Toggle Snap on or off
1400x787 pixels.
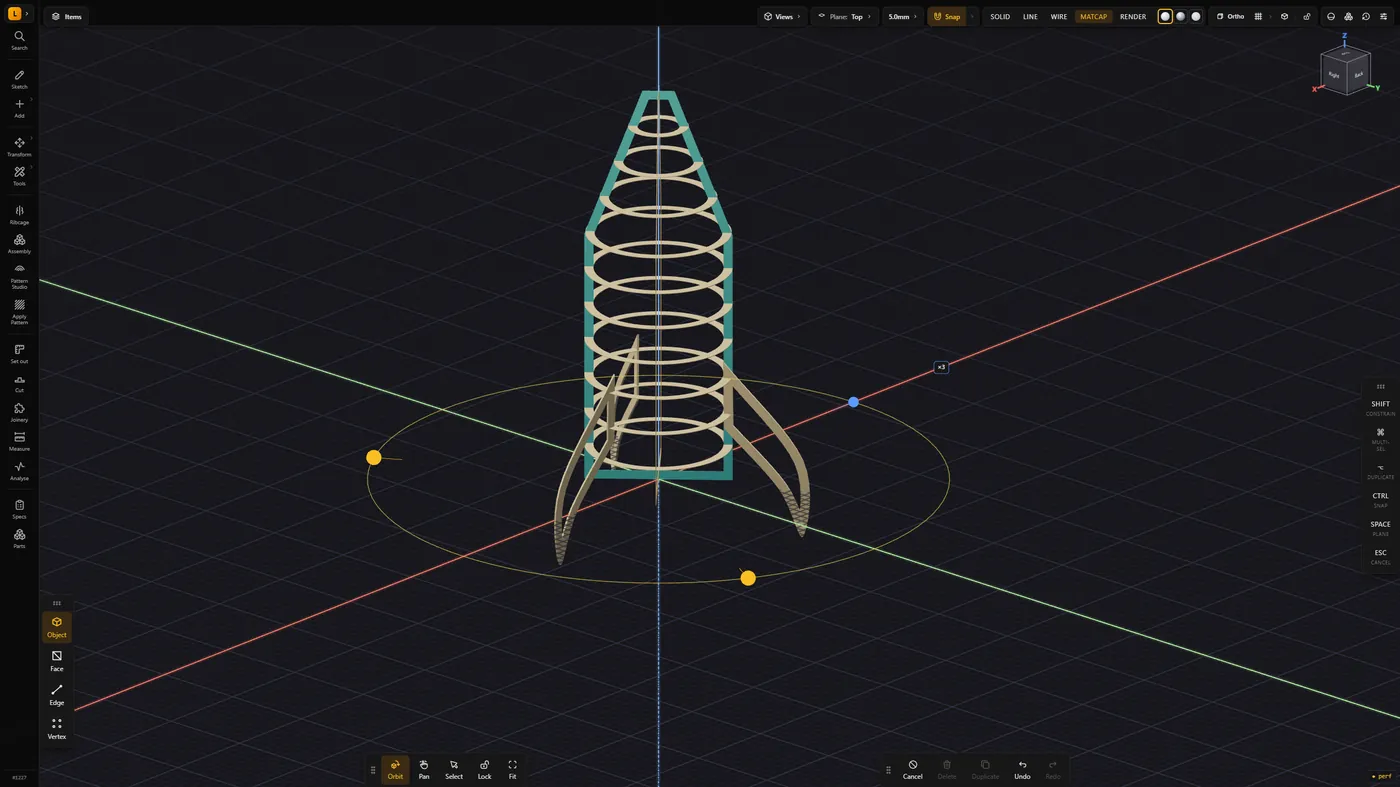click(x=946, y=17)
